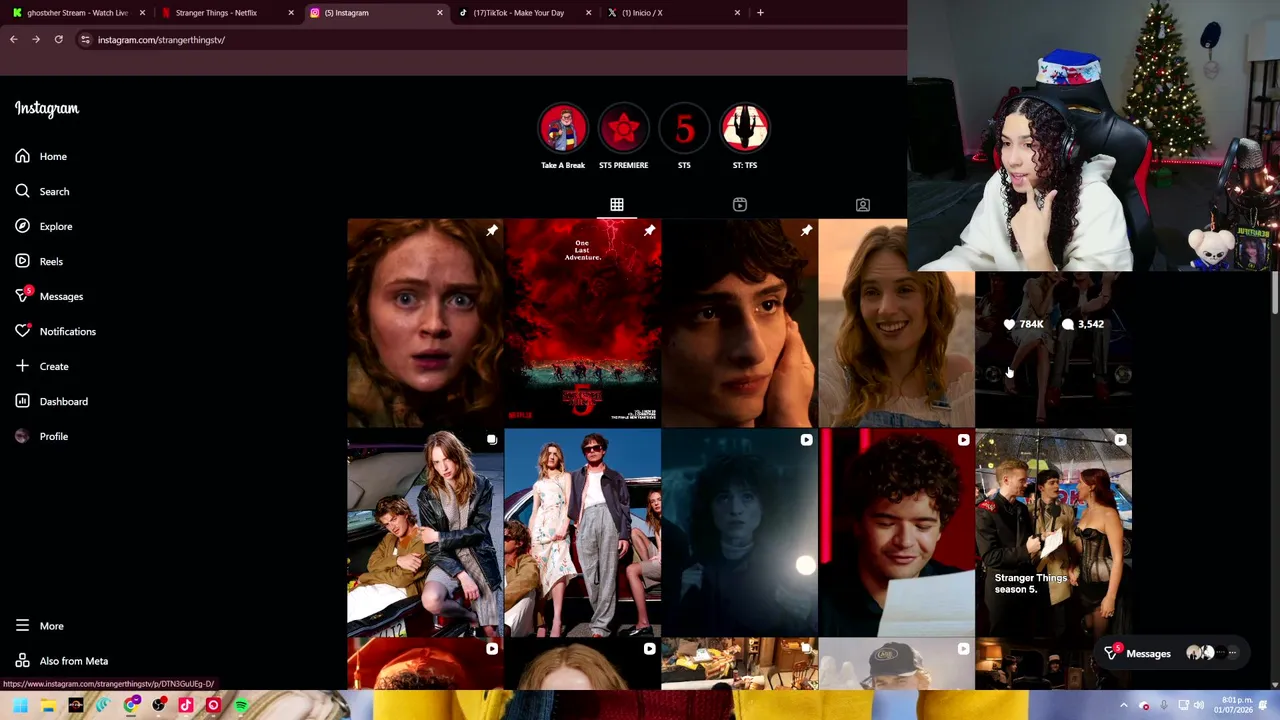Open Search in the Instagram sidebar
The height and width of the screenshot is (720, 1280).
(42, 191)
